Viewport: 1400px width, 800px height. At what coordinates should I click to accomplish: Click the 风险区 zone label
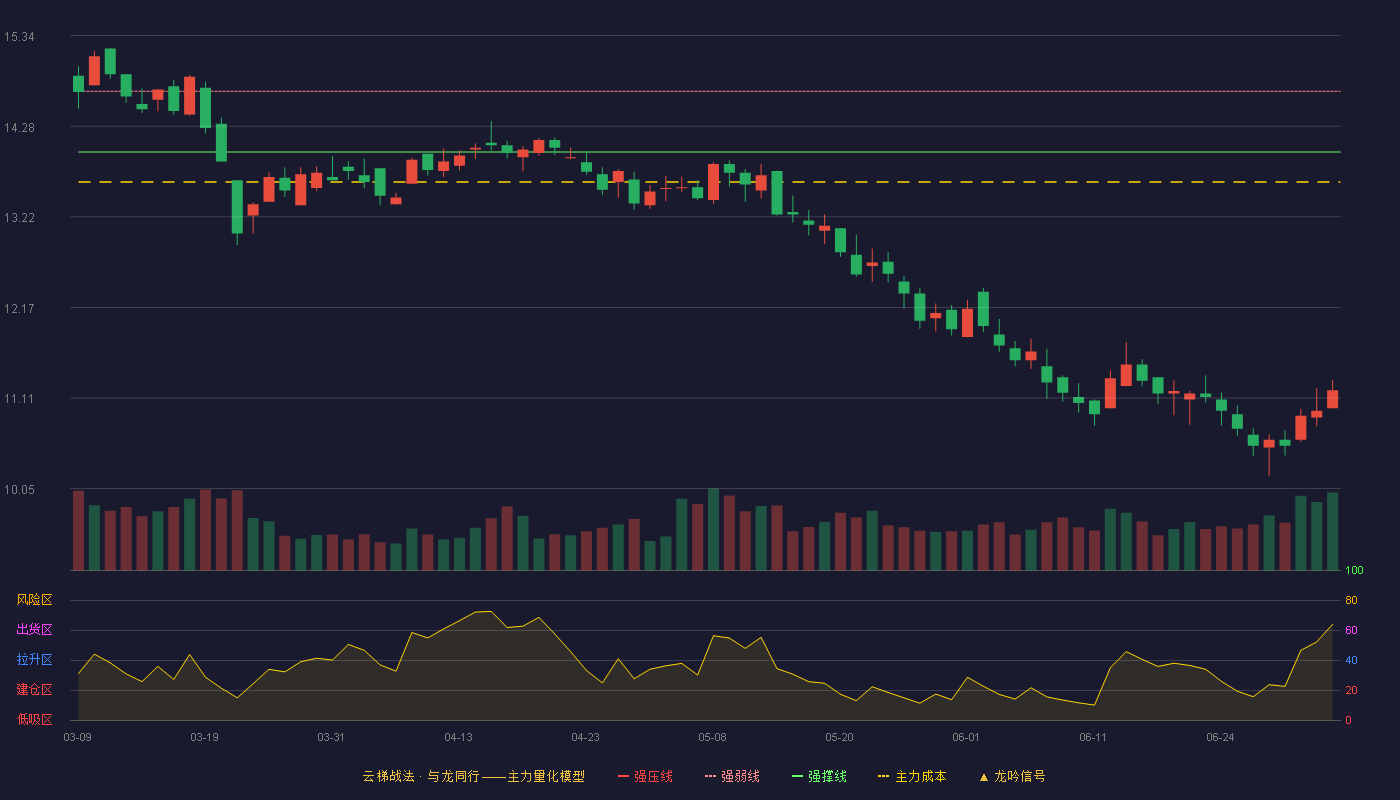pyautogui.click(x=34, y=600)
